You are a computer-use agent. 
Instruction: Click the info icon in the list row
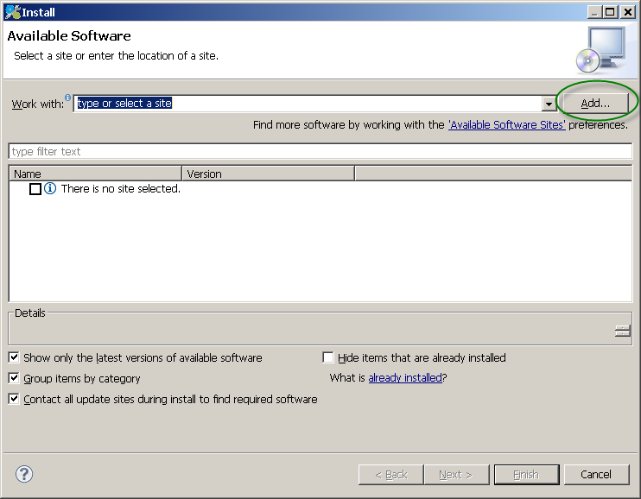pyautogui.click(x=50, y=188)
